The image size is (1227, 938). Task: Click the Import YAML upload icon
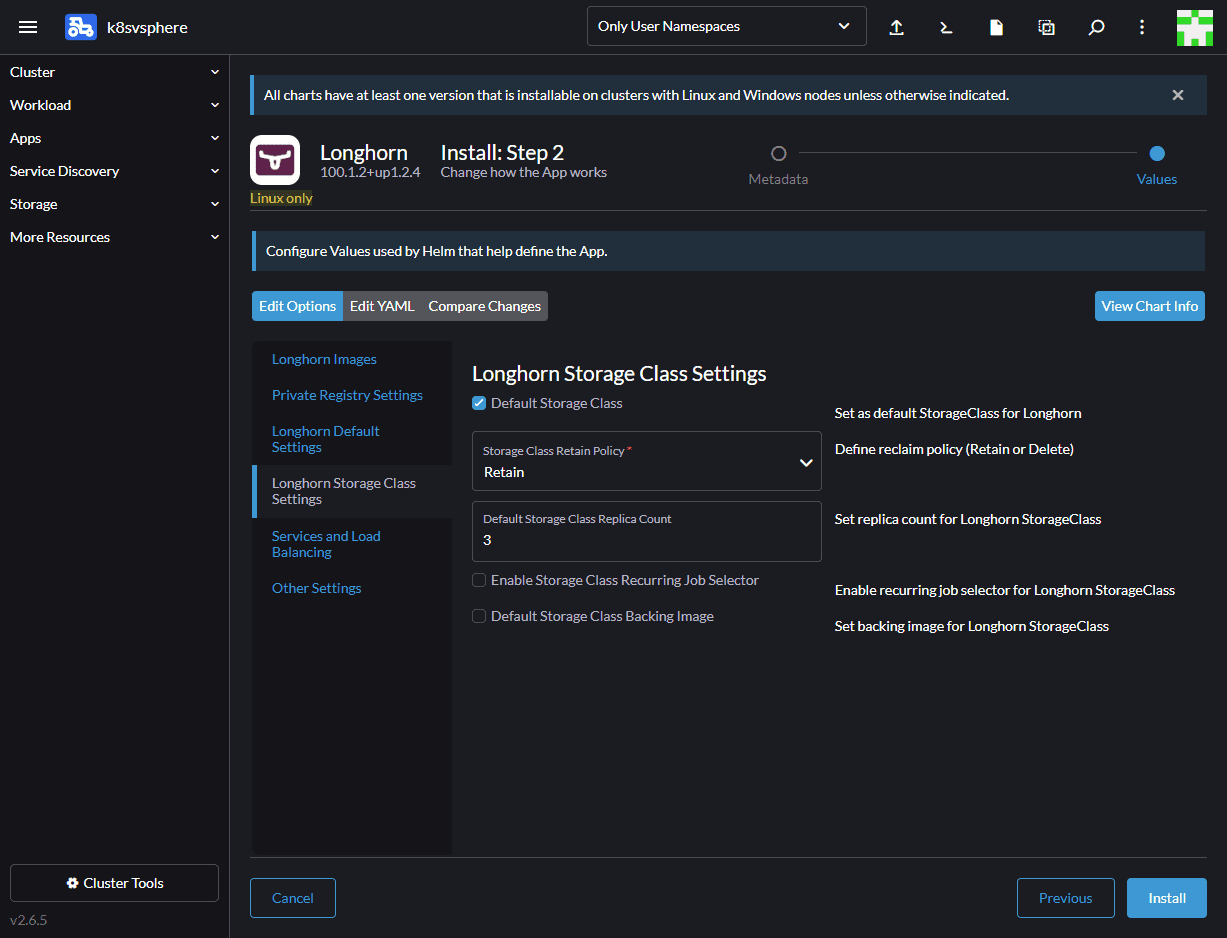[x=897, y=27]
